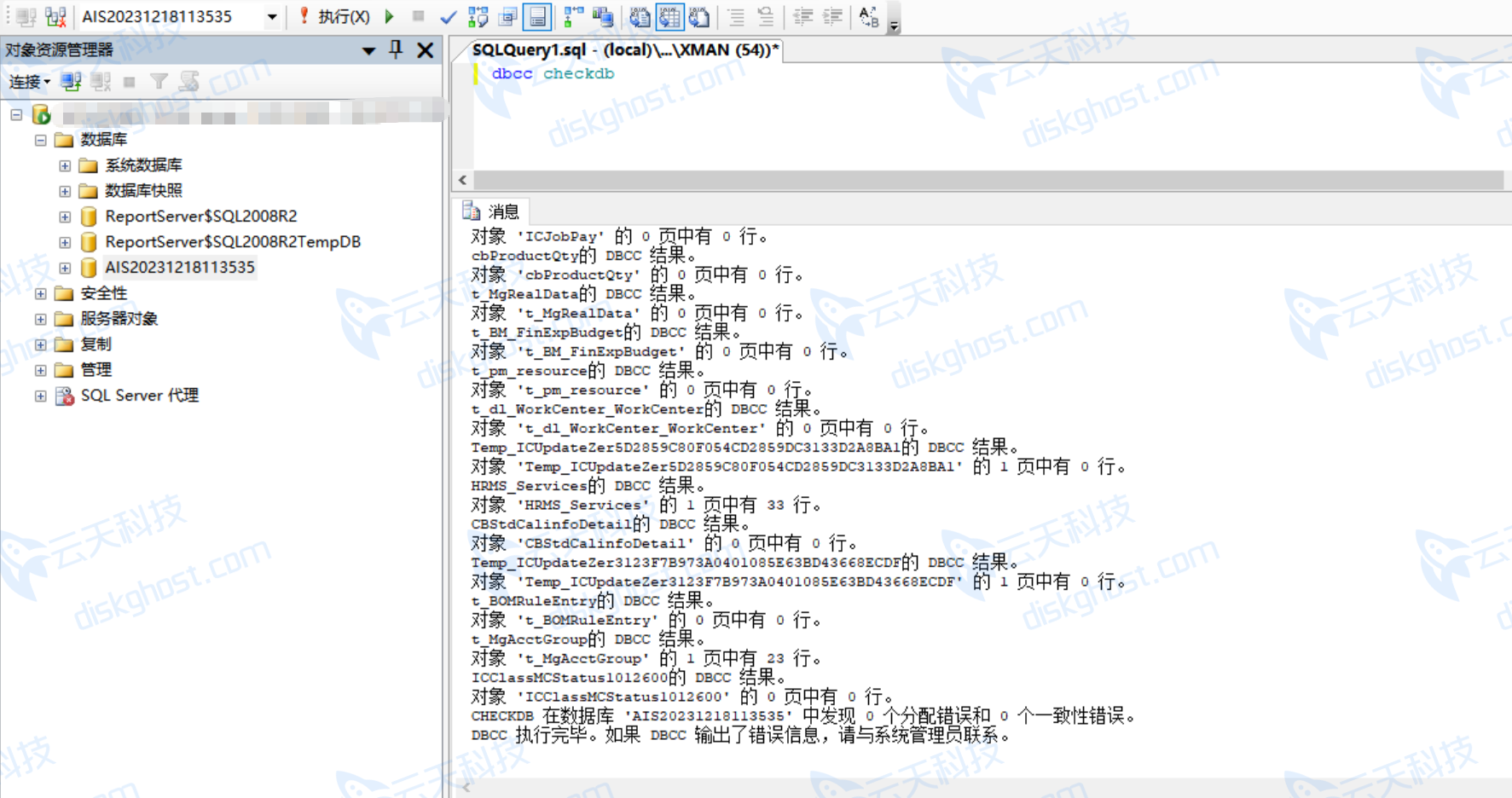Expand the 系统数据库 folder
This screenshot has width=1512, height=798.
click(65, 165)
